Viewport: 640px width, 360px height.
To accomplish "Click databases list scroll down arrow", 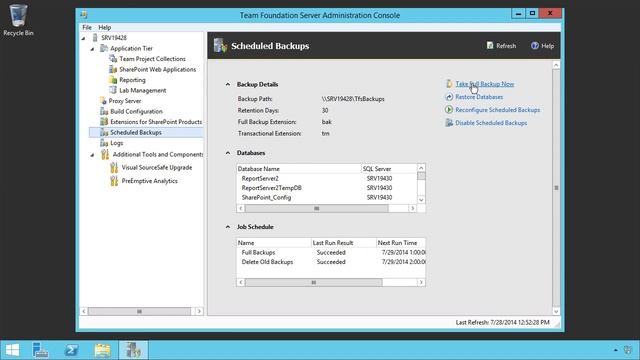I will [x=421, y=200].
